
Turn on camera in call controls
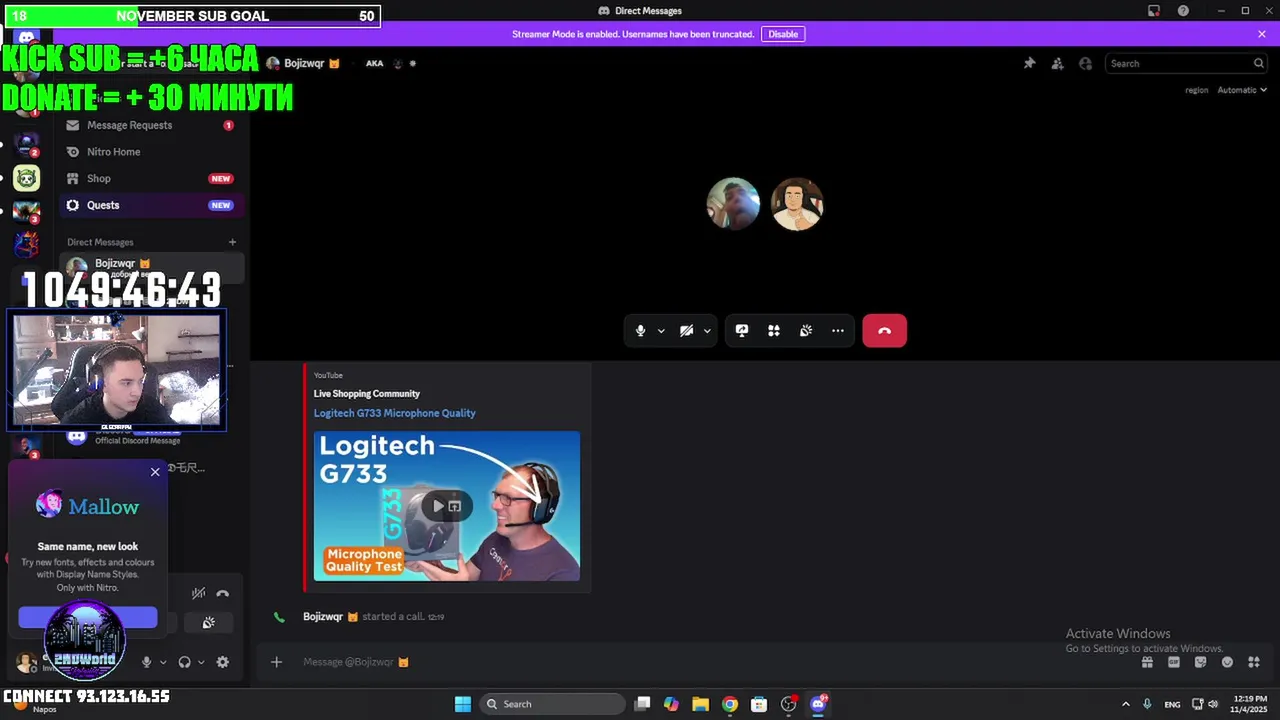click(687, 331)
